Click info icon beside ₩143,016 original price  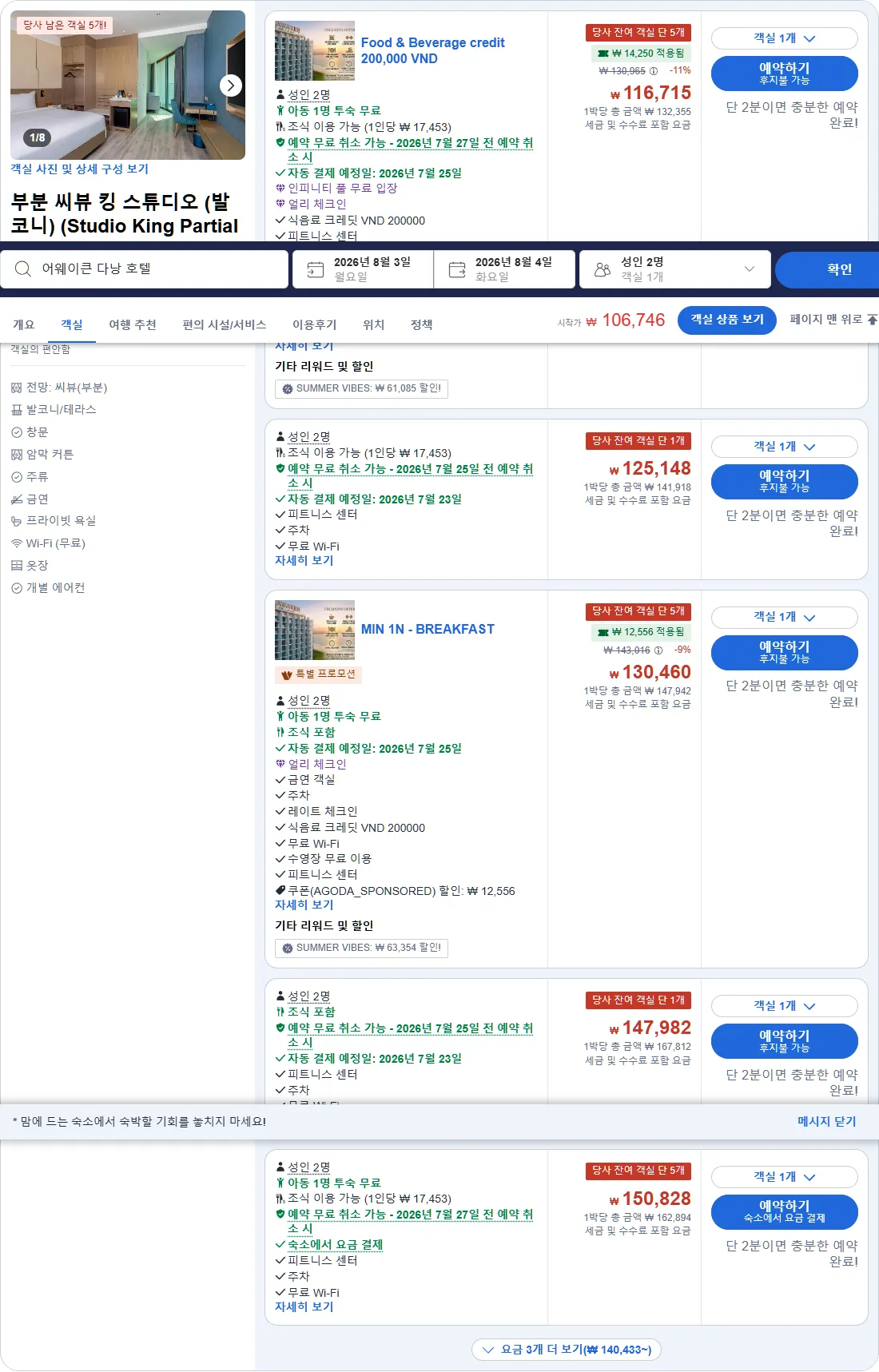click(x=658, y=650)
